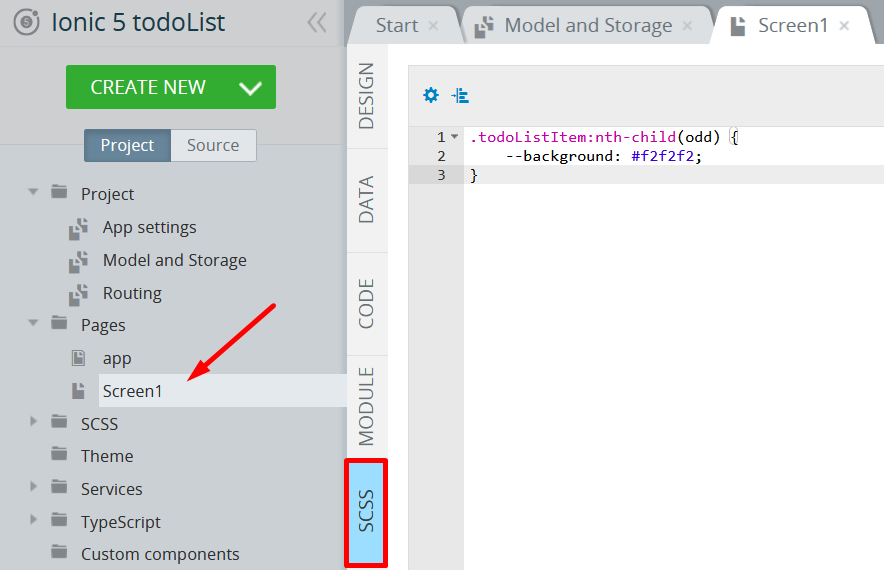Image resolution: width=884 pixels, height=570 pixels.
Task: Click the Model and Storage tree icon
Action: click(x=78, y=262)
